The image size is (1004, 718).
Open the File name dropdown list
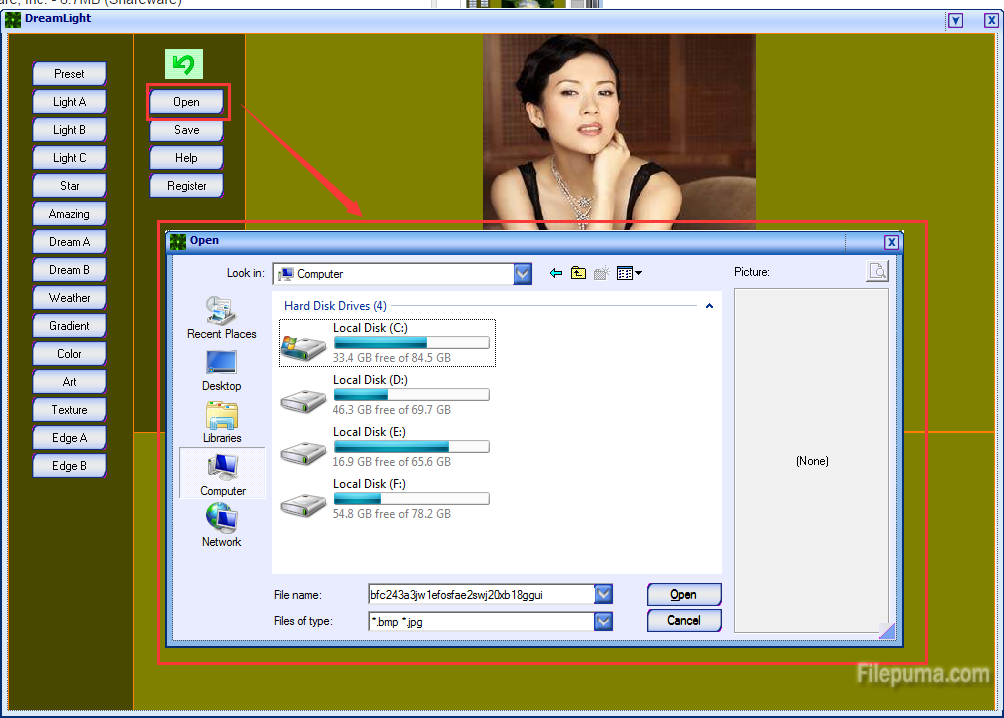603,595
